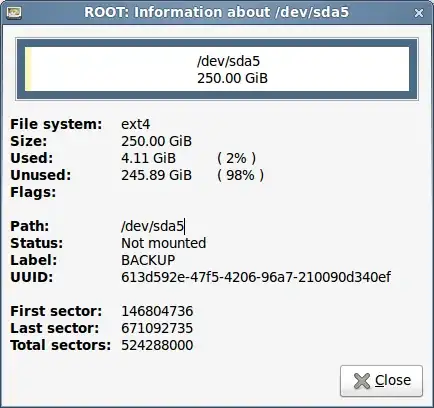Viewport: 434px width, 408px height.
Task: Close the dialog with the title bar X
Action: [419, 13]
